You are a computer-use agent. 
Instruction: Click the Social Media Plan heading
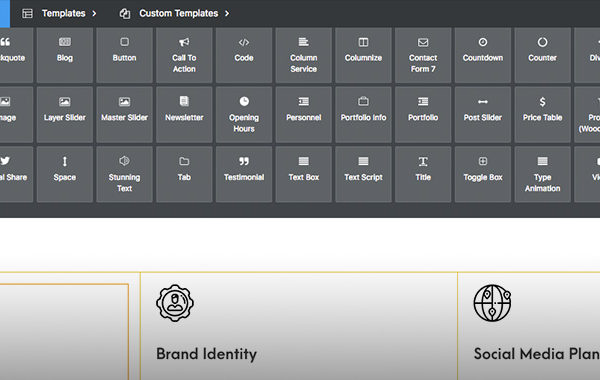536,354
